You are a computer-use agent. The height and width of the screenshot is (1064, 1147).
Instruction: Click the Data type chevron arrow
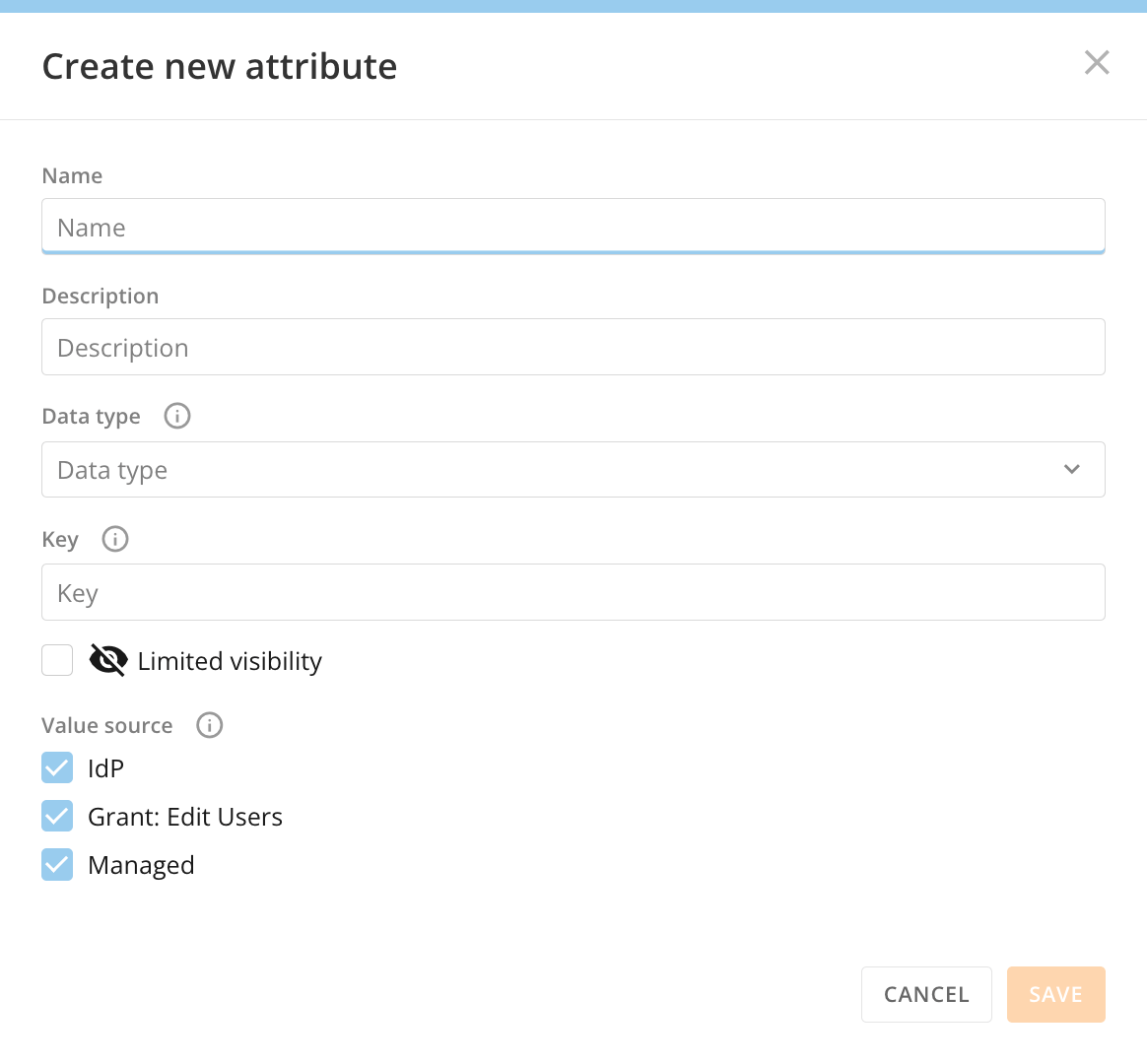[1072, 470]
